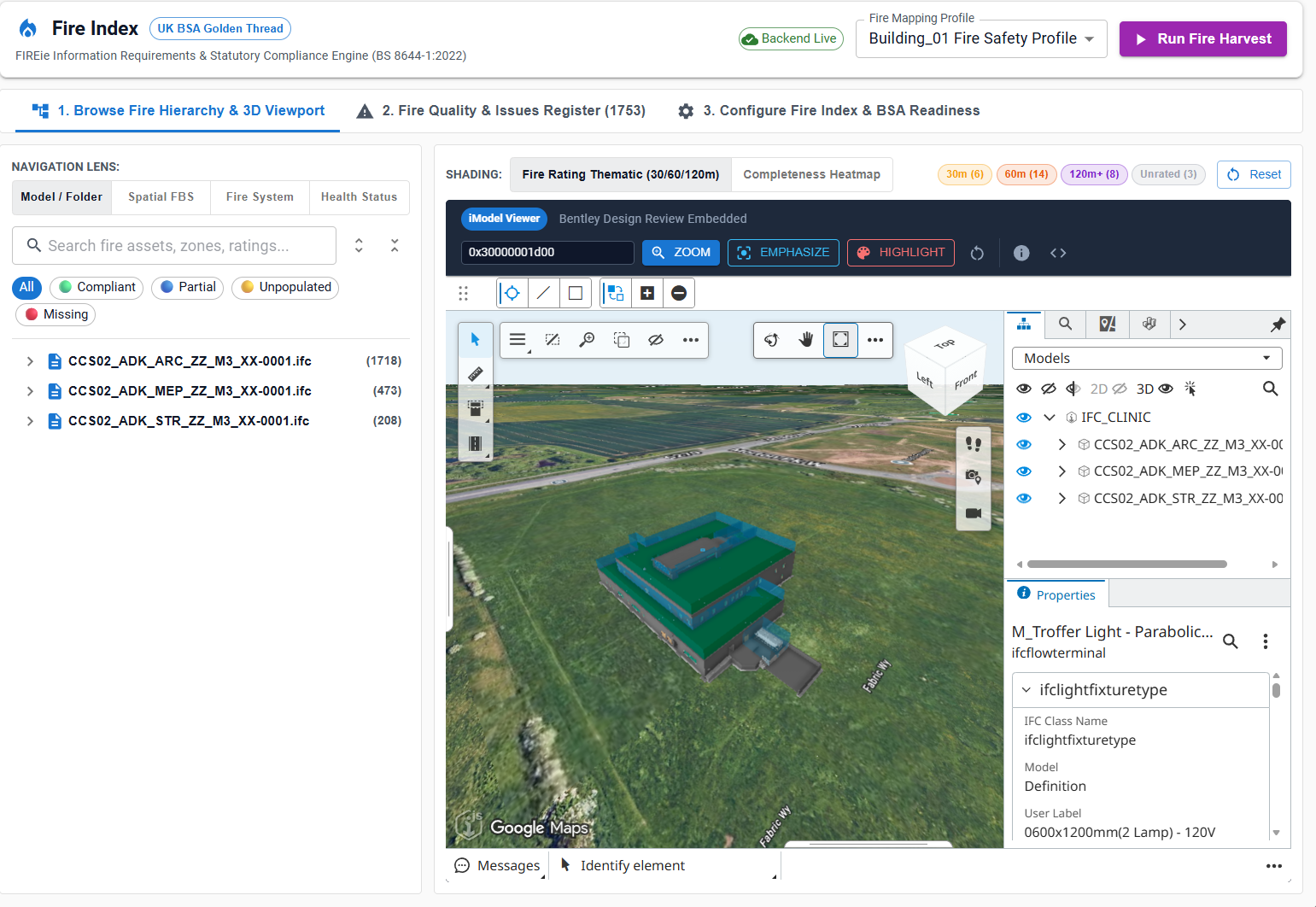Click the element ID input field
This screenshot has height=907, width=1316.
point(547,253)
